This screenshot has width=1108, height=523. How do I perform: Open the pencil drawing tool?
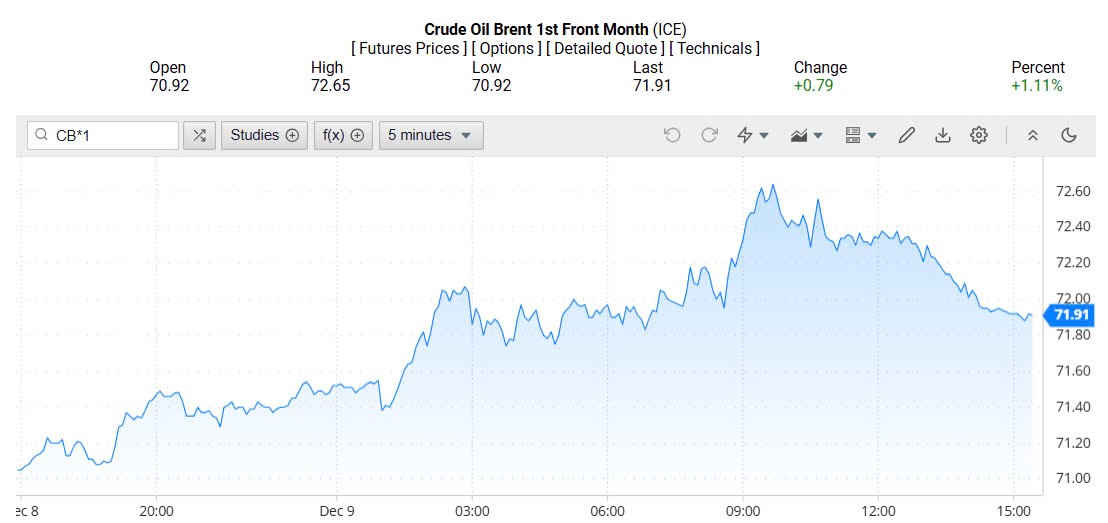click(x=907, y=135)
